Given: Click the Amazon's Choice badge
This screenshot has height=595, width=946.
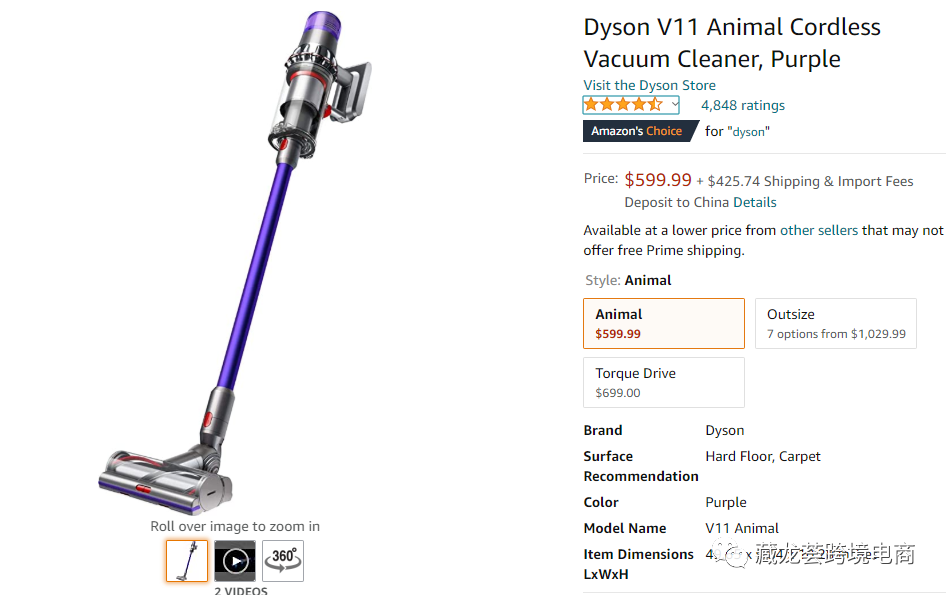Looking at the screenshot, I should tap(636, 131).
